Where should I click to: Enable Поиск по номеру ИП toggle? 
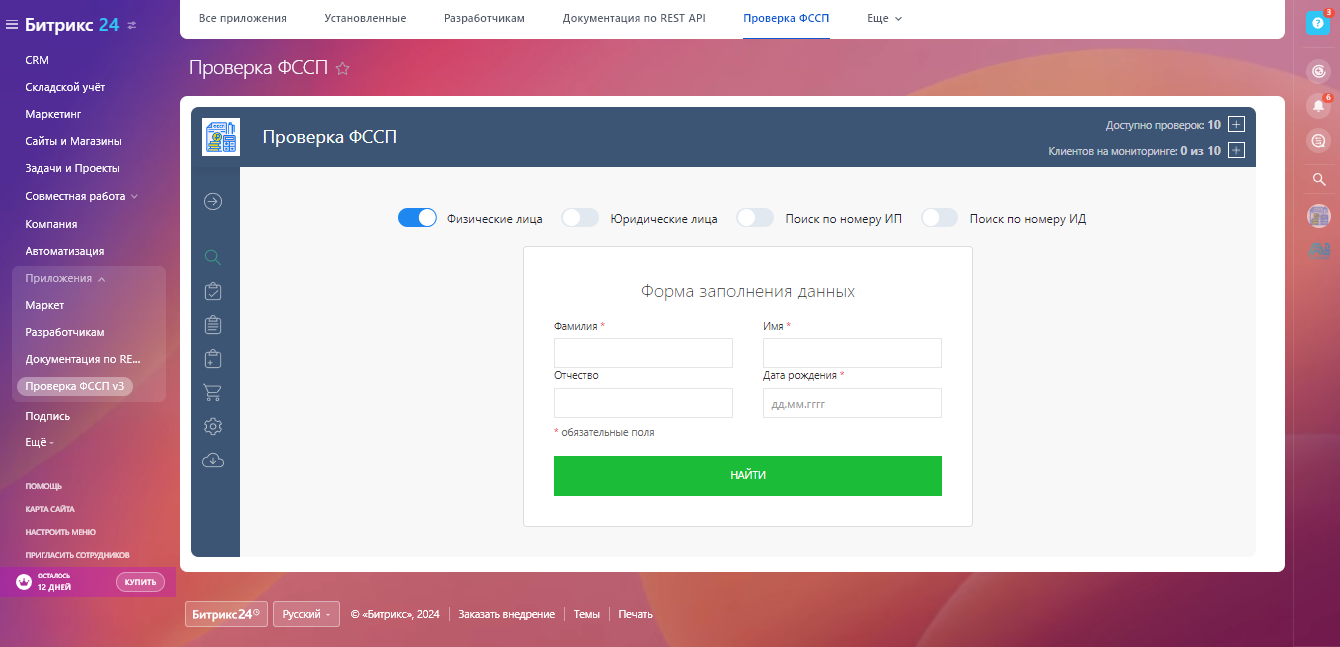point(755,218)
